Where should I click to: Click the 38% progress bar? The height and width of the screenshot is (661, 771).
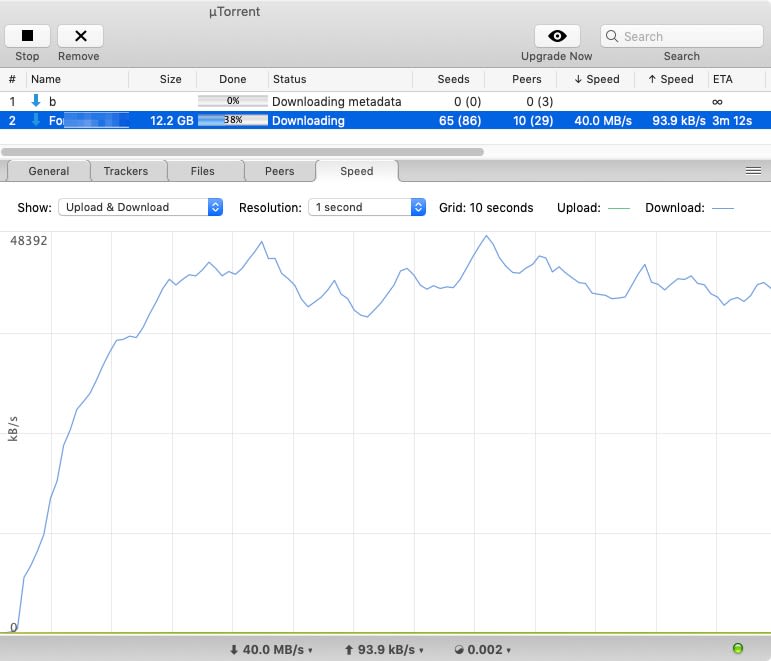click(x=233, y=120)
